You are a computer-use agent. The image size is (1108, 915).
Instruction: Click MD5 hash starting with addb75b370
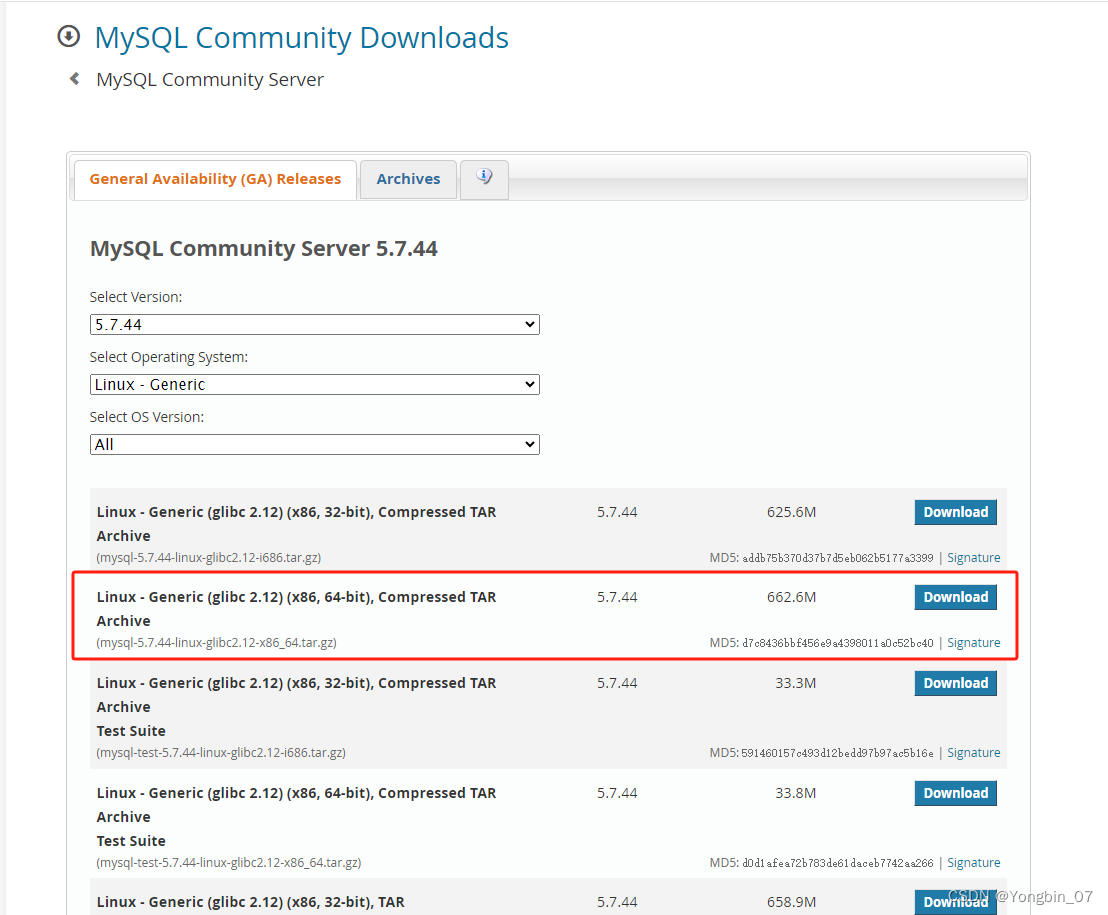837,558
